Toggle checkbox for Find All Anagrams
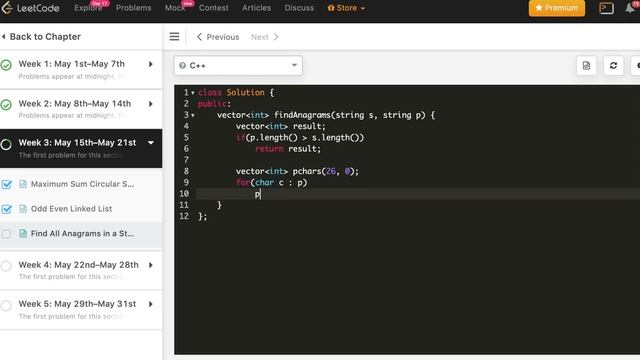The width and height of the screenshot is (640, 360). coord(7,234)
